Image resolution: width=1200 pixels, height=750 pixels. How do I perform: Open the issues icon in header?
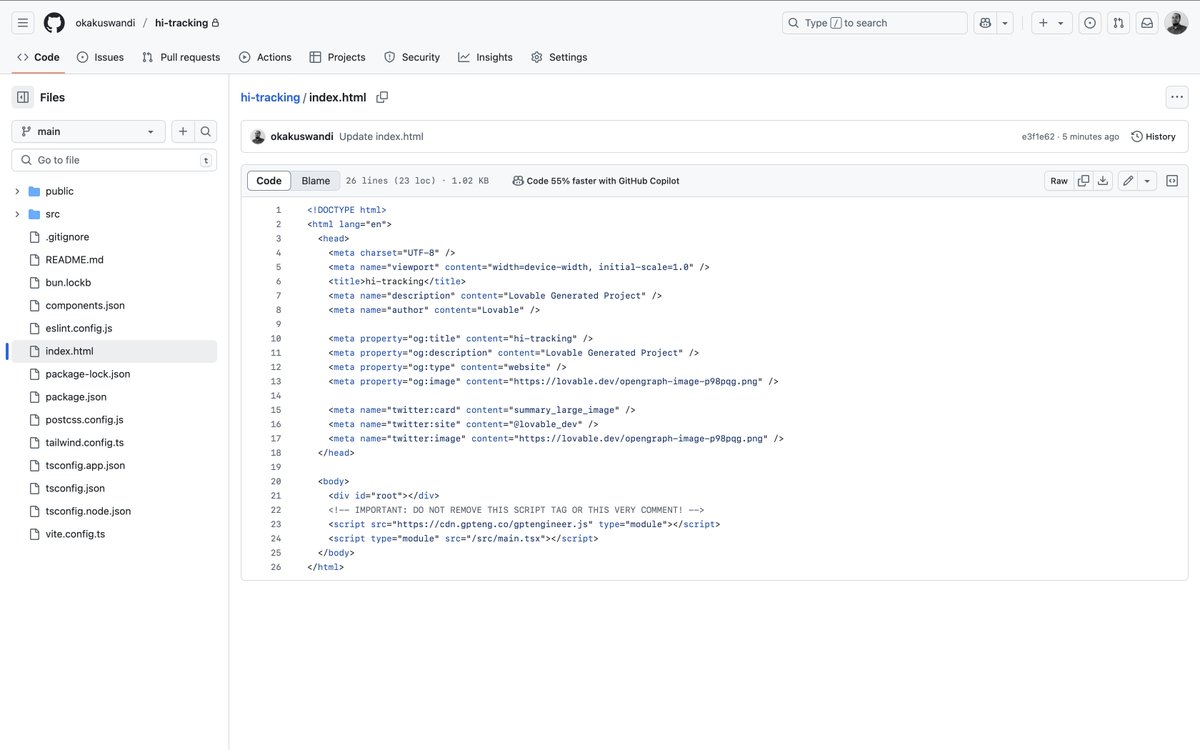(1090, 23)
